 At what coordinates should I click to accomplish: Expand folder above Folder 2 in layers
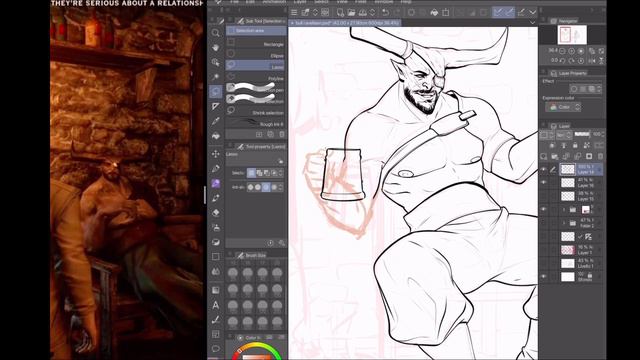click(x=564, y=210)
